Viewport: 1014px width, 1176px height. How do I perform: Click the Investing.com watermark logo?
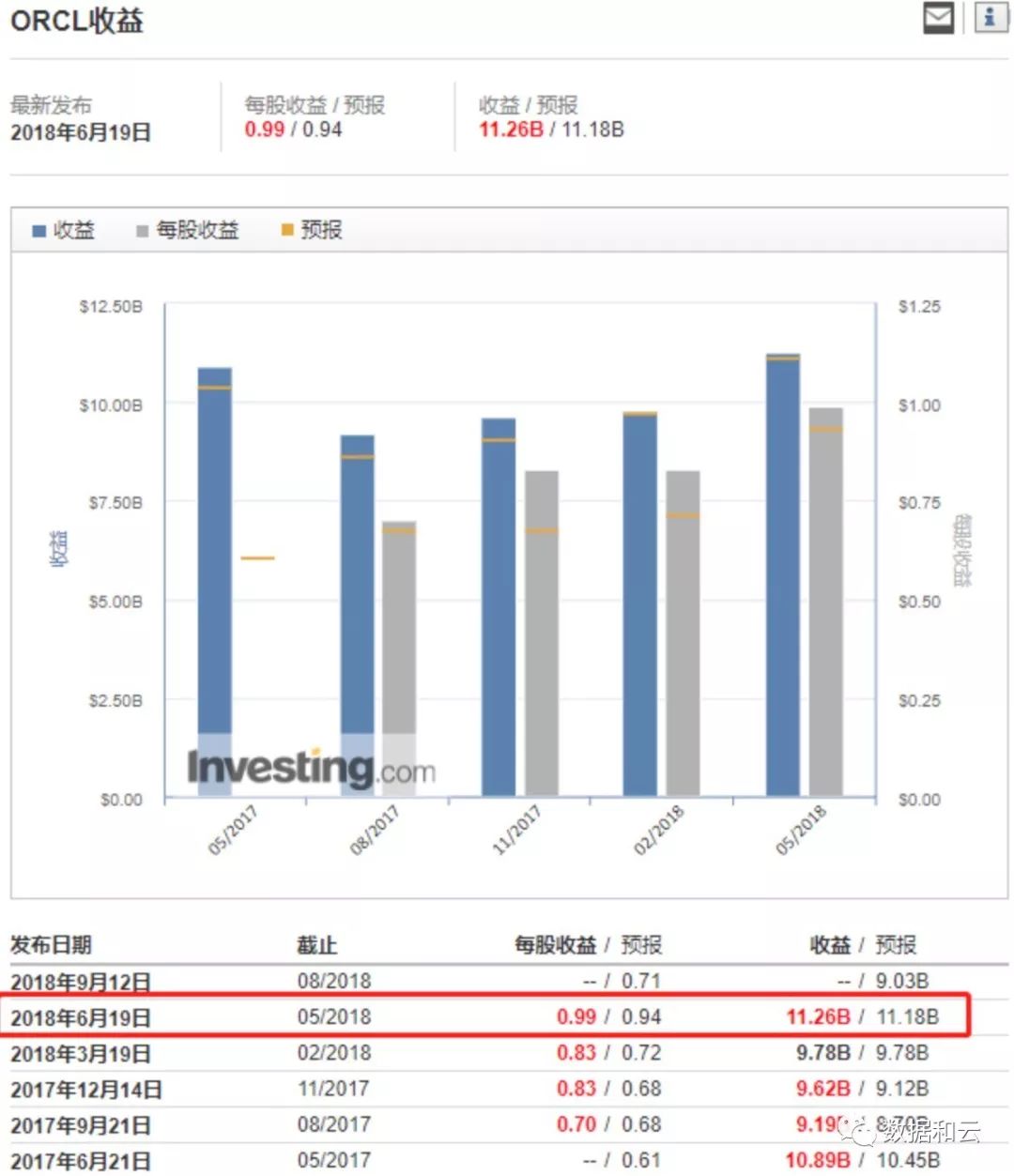310,769
